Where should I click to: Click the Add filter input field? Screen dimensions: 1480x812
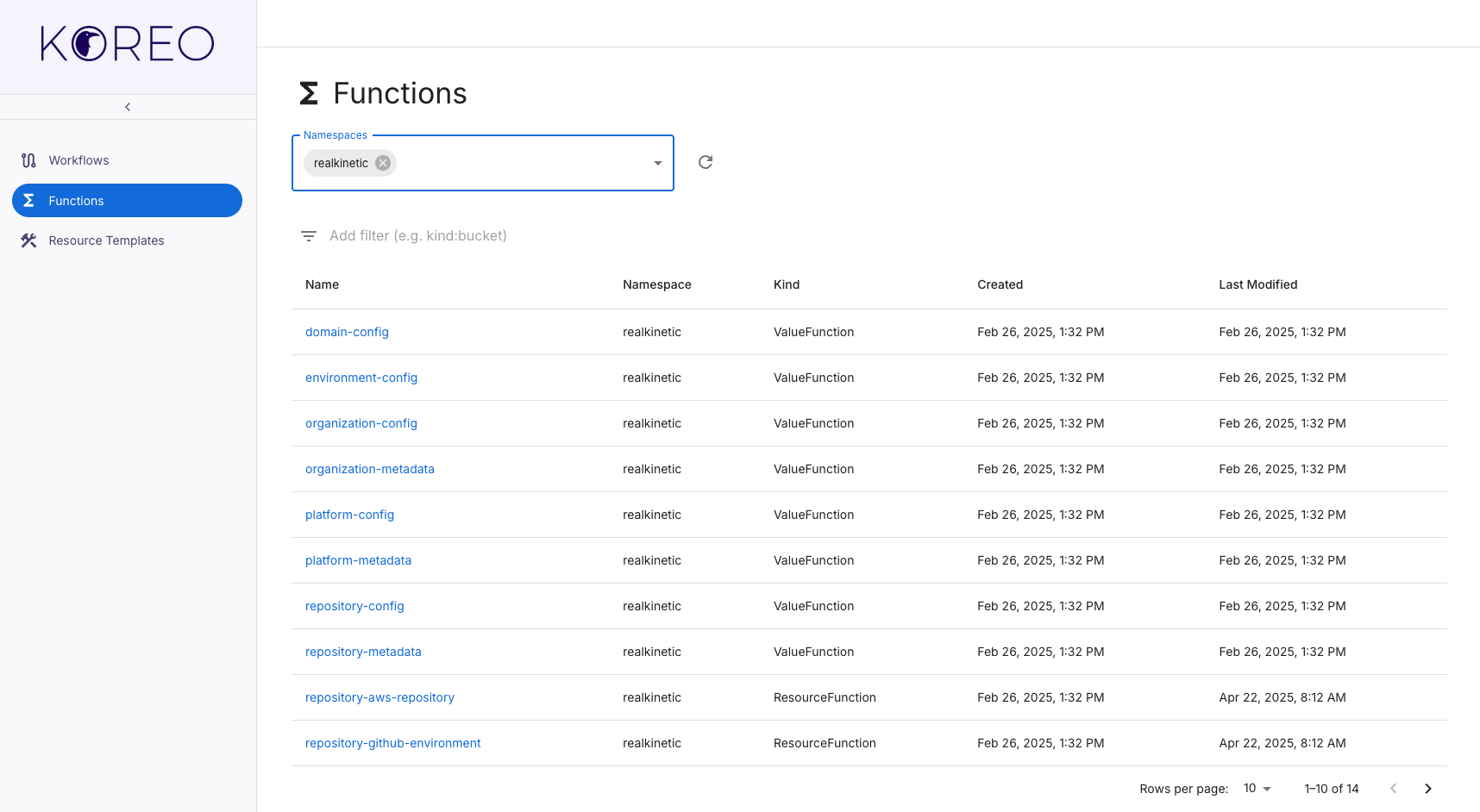(x=418, y=235)
